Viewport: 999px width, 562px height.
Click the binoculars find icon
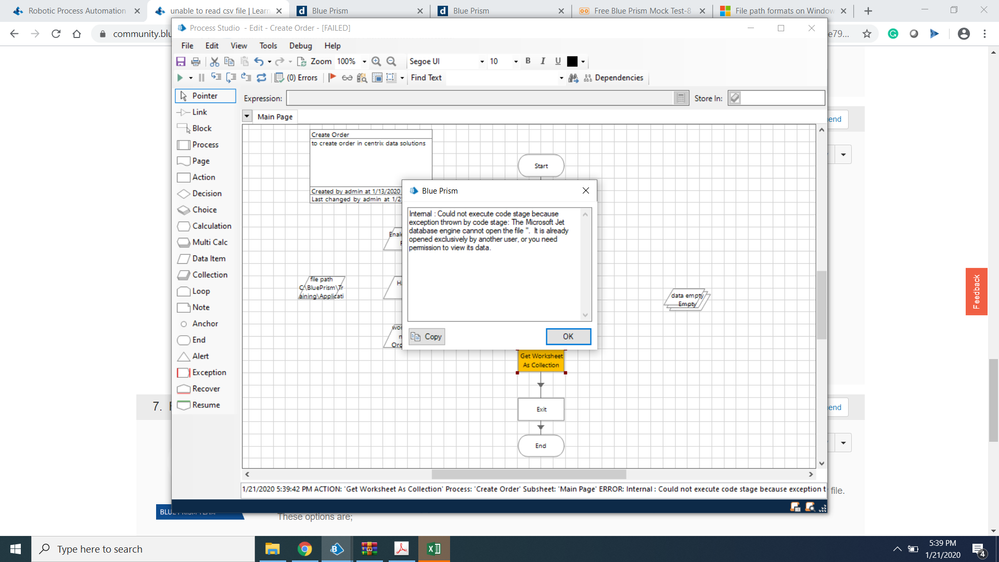[573, 78]
